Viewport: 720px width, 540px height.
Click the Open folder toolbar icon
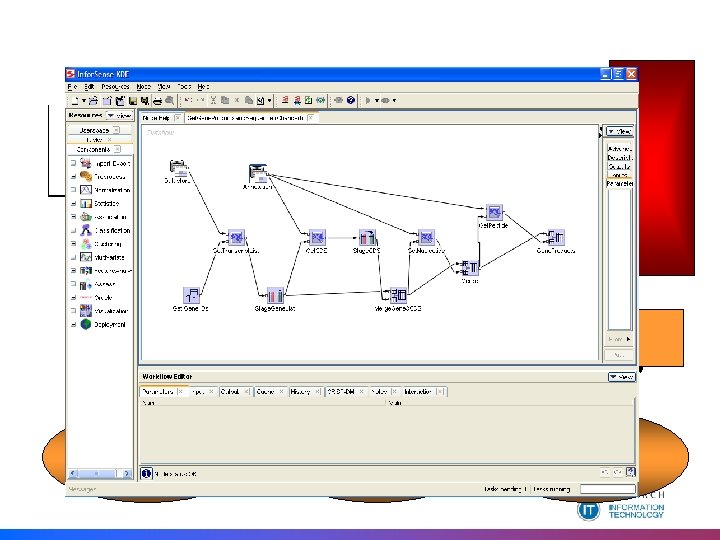93,100
